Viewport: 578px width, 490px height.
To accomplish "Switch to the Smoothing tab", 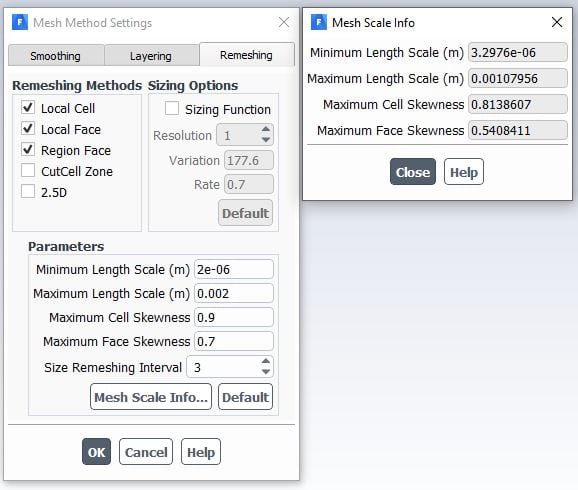I will (x=56, y=56).
